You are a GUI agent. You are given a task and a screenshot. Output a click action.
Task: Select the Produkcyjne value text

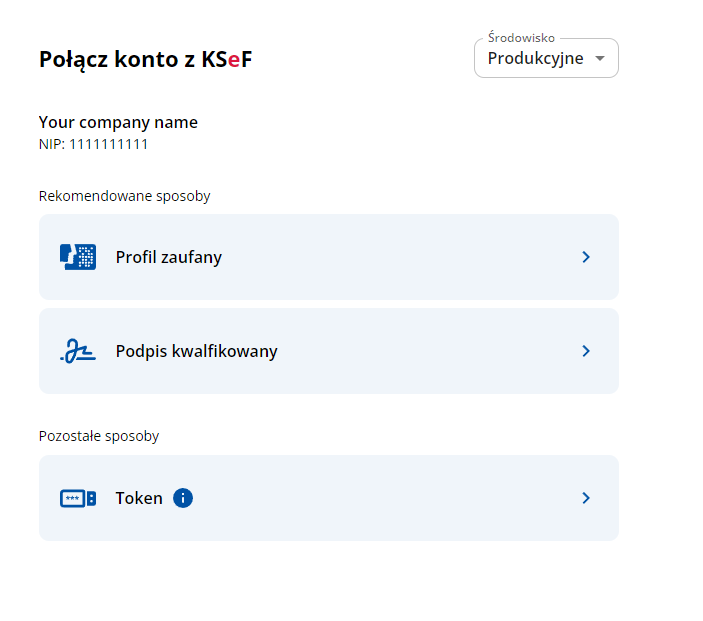pos(535,59)
